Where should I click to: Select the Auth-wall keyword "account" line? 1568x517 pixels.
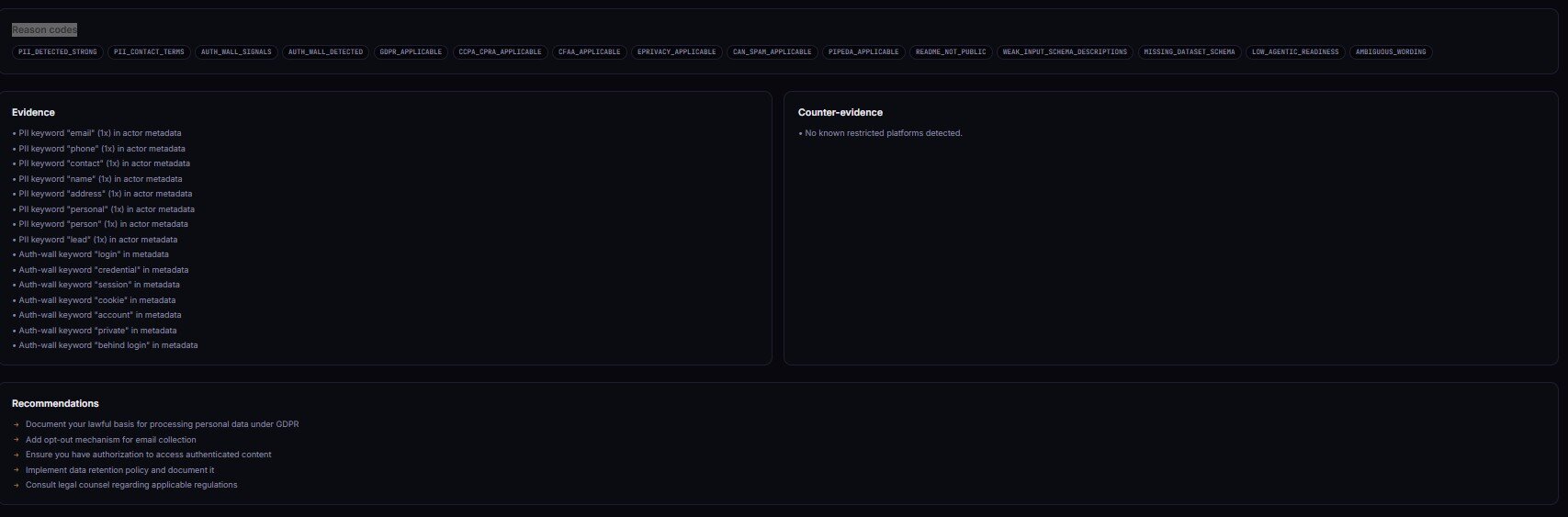point(96,315)
